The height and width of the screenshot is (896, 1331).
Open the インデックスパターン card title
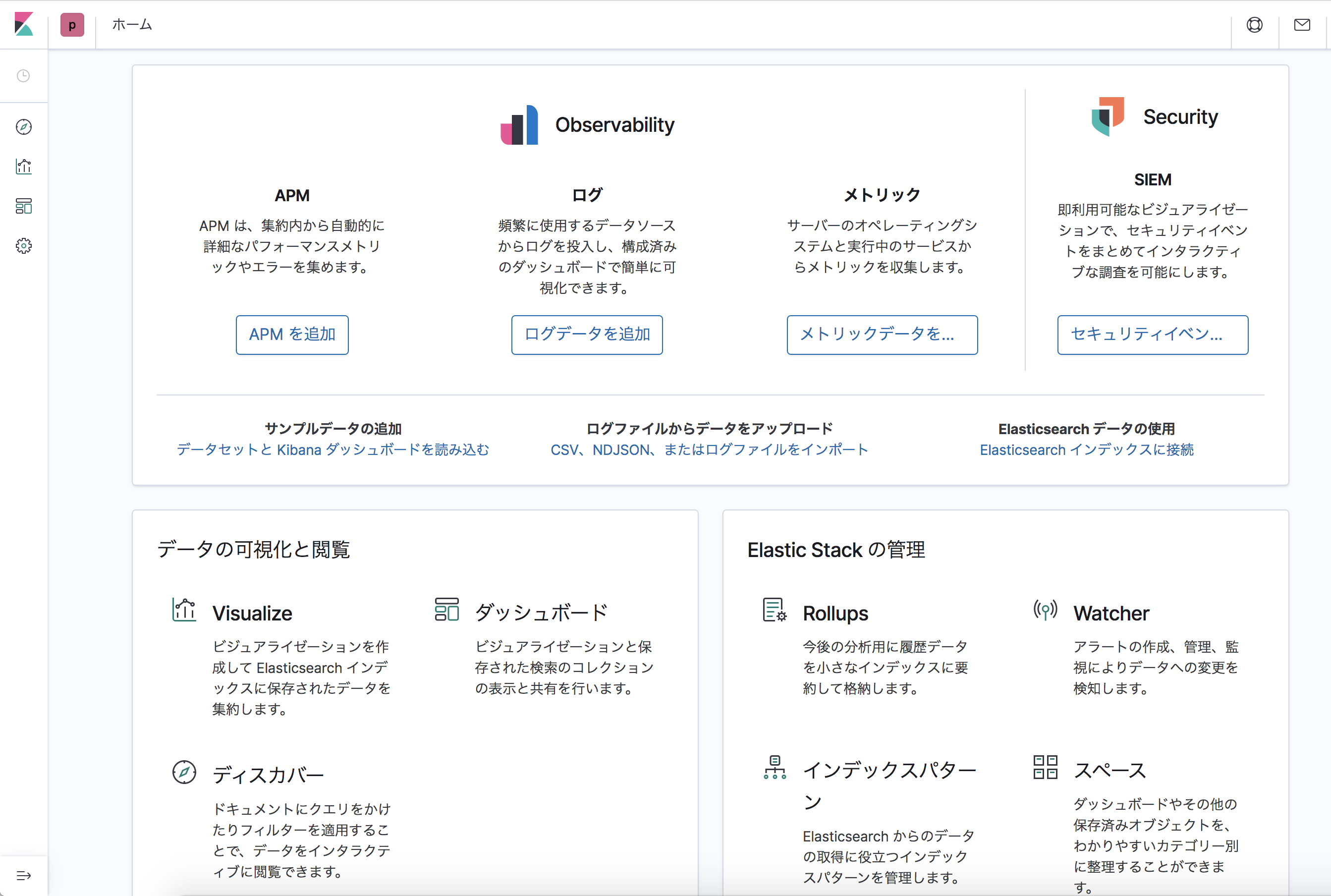tap(889, 785)
